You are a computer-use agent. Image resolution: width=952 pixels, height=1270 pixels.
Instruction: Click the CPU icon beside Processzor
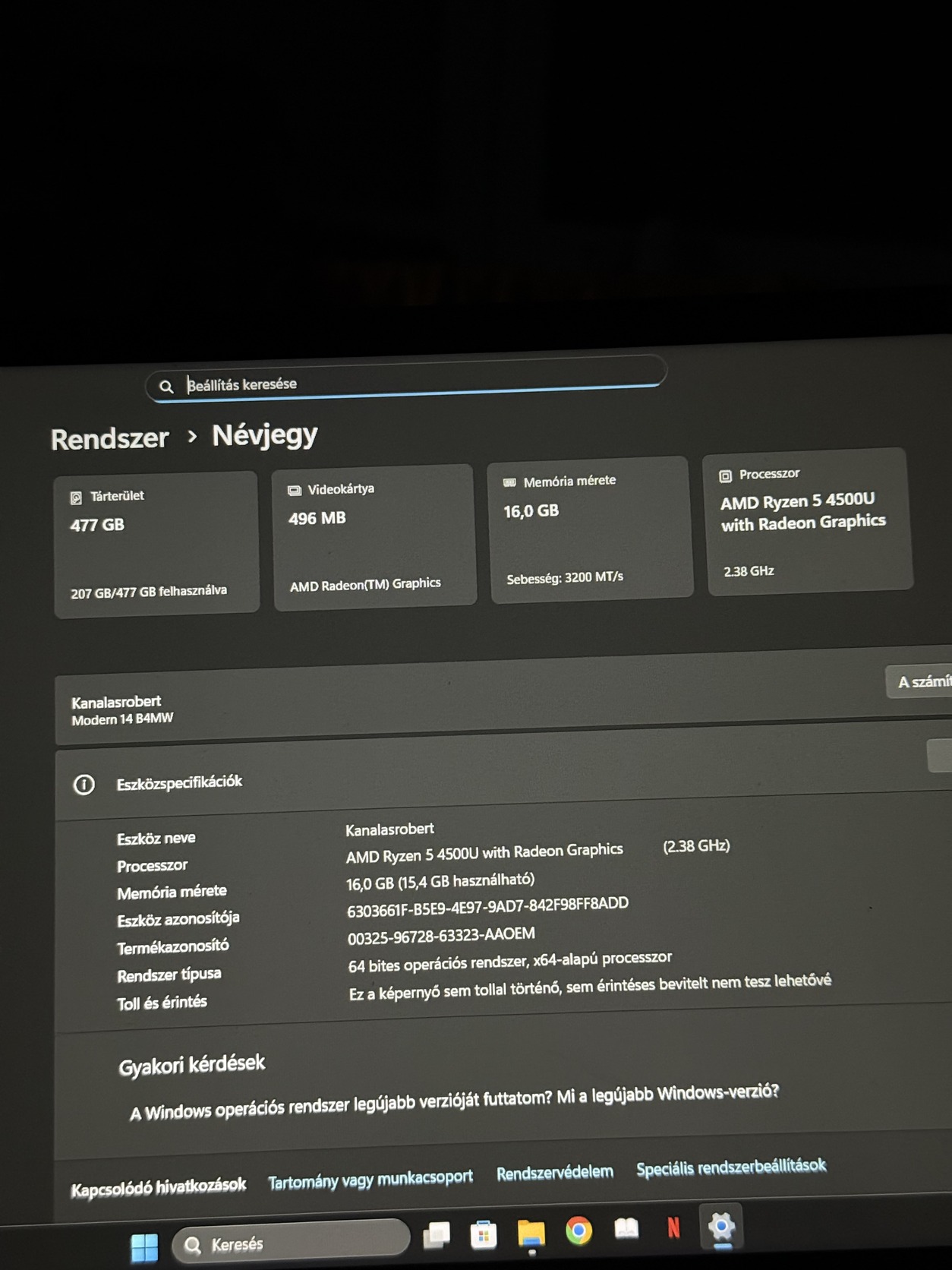[725, 476]
